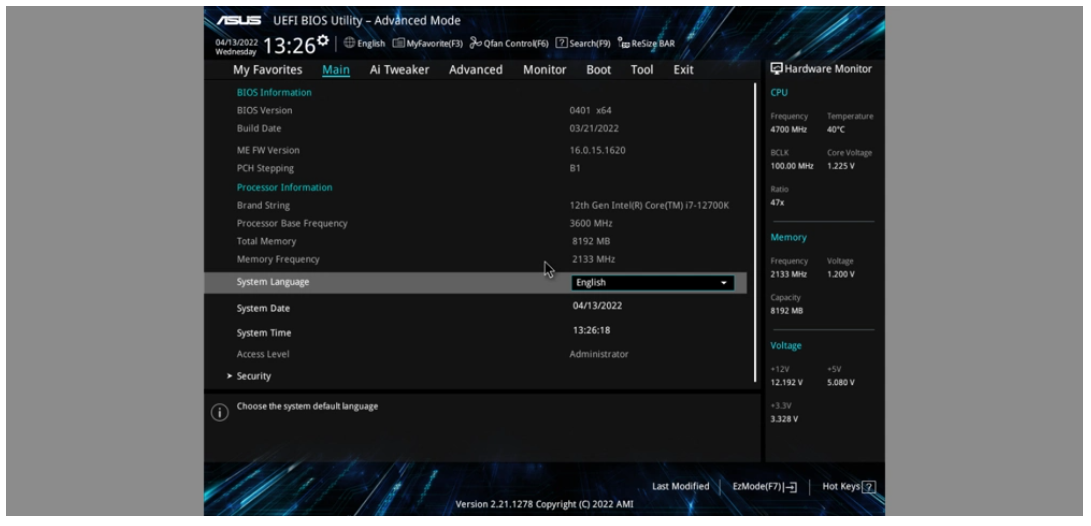Switch to the Boot tab
Screen dimensions: 1091x526
click(x=598, y=70)
